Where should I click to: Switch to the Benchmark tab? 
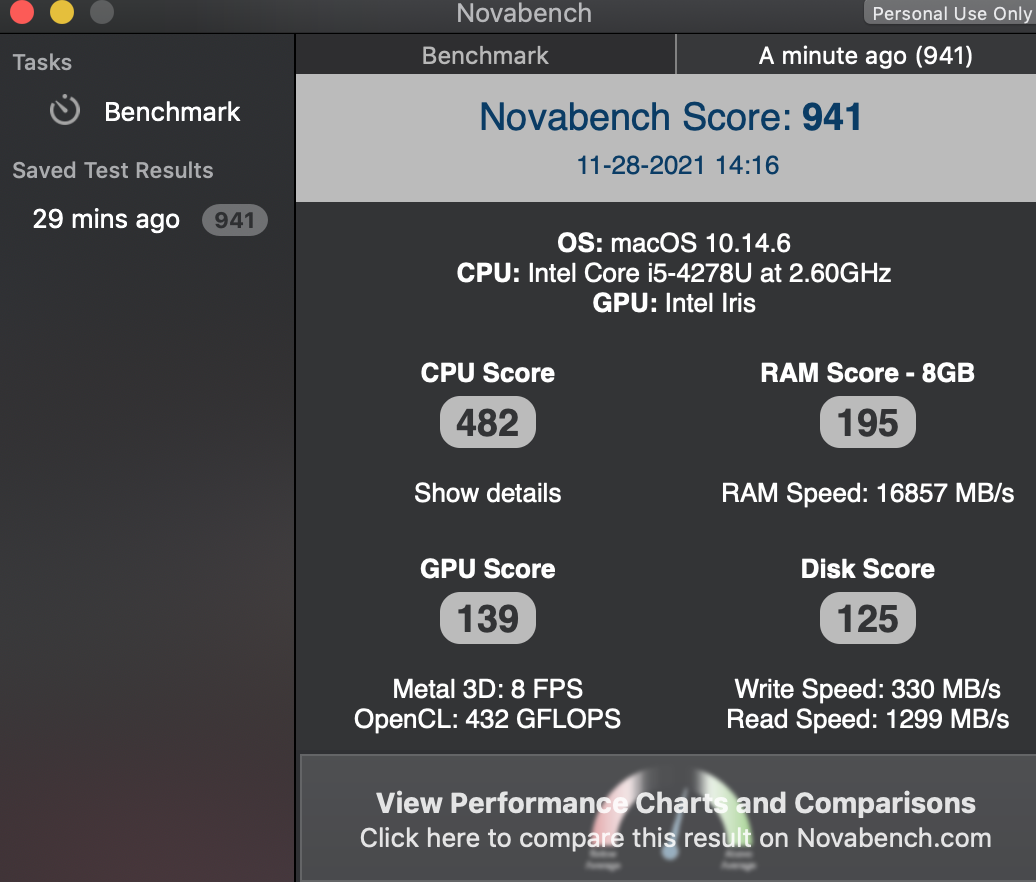tap(485, 56)
